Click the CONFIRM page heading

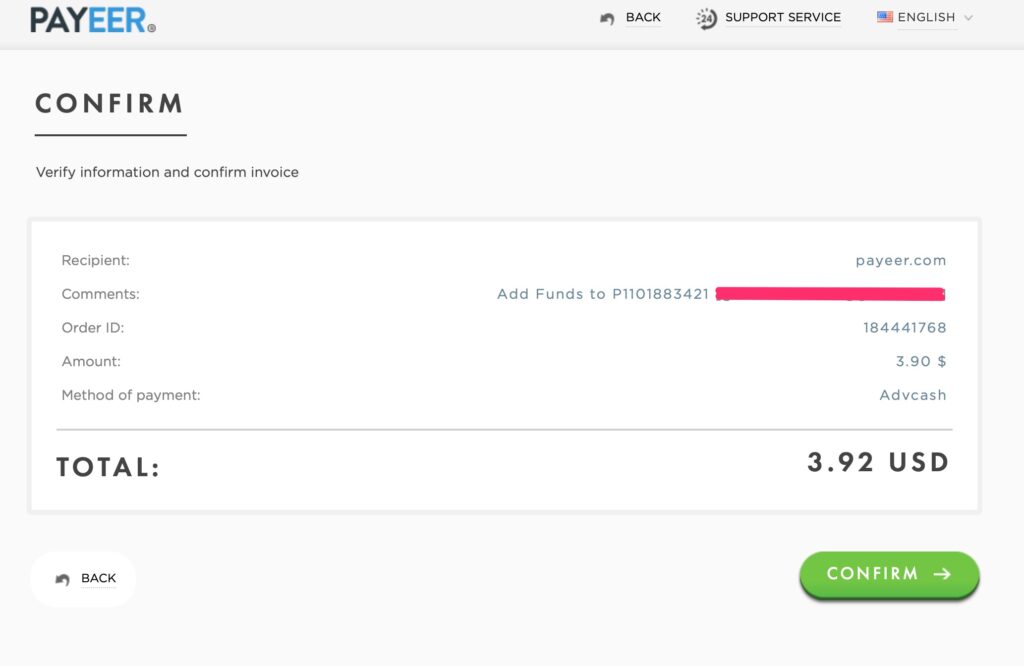tap(109, 104)
